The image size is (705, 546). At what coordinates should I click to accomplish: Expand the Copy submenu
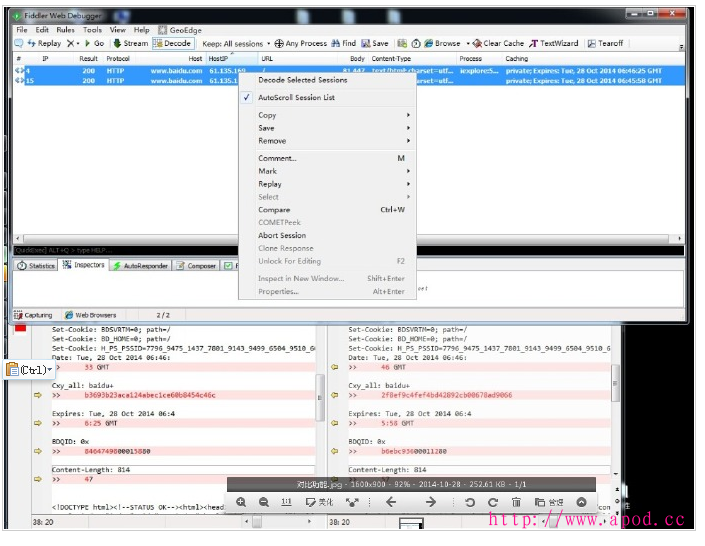pos(267,116)
